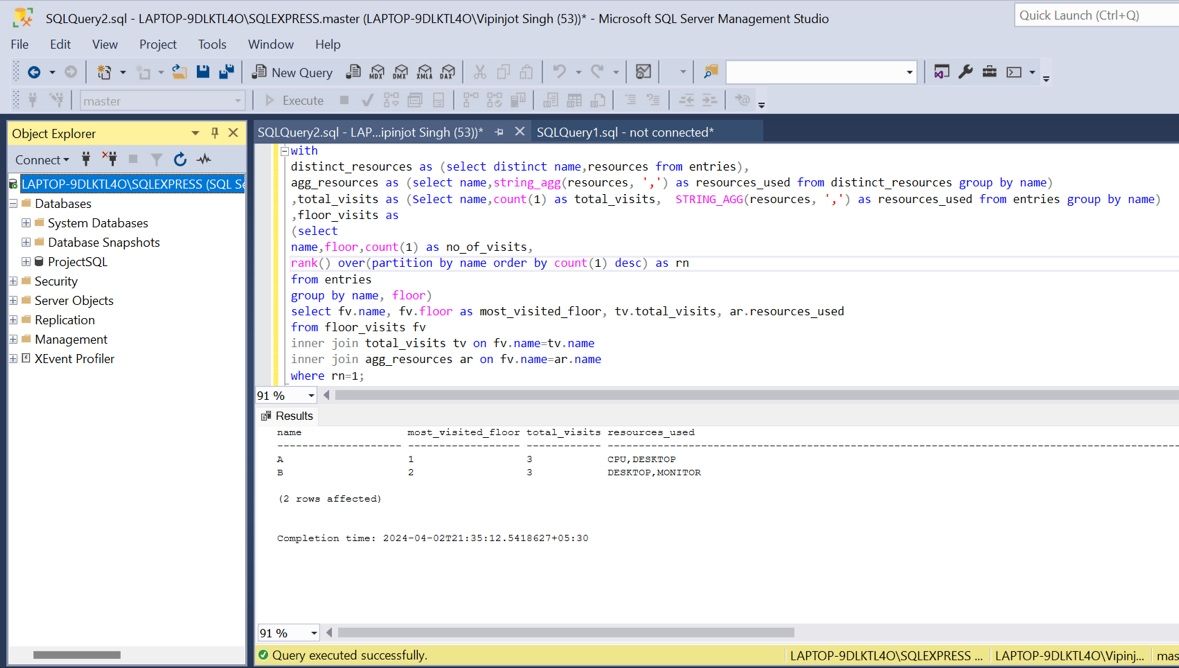
Task: Click the Activity Monitor icon in Object Explorer
Action: pyautogui.click(x=204, y=159)
